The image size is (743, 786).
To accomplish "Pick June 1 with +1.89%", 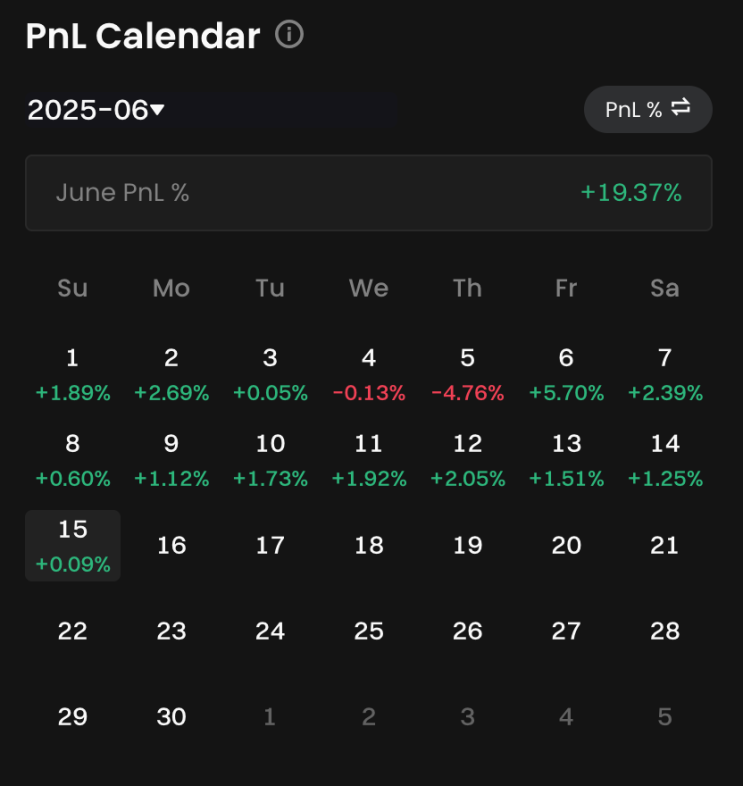I will (73, 374).
